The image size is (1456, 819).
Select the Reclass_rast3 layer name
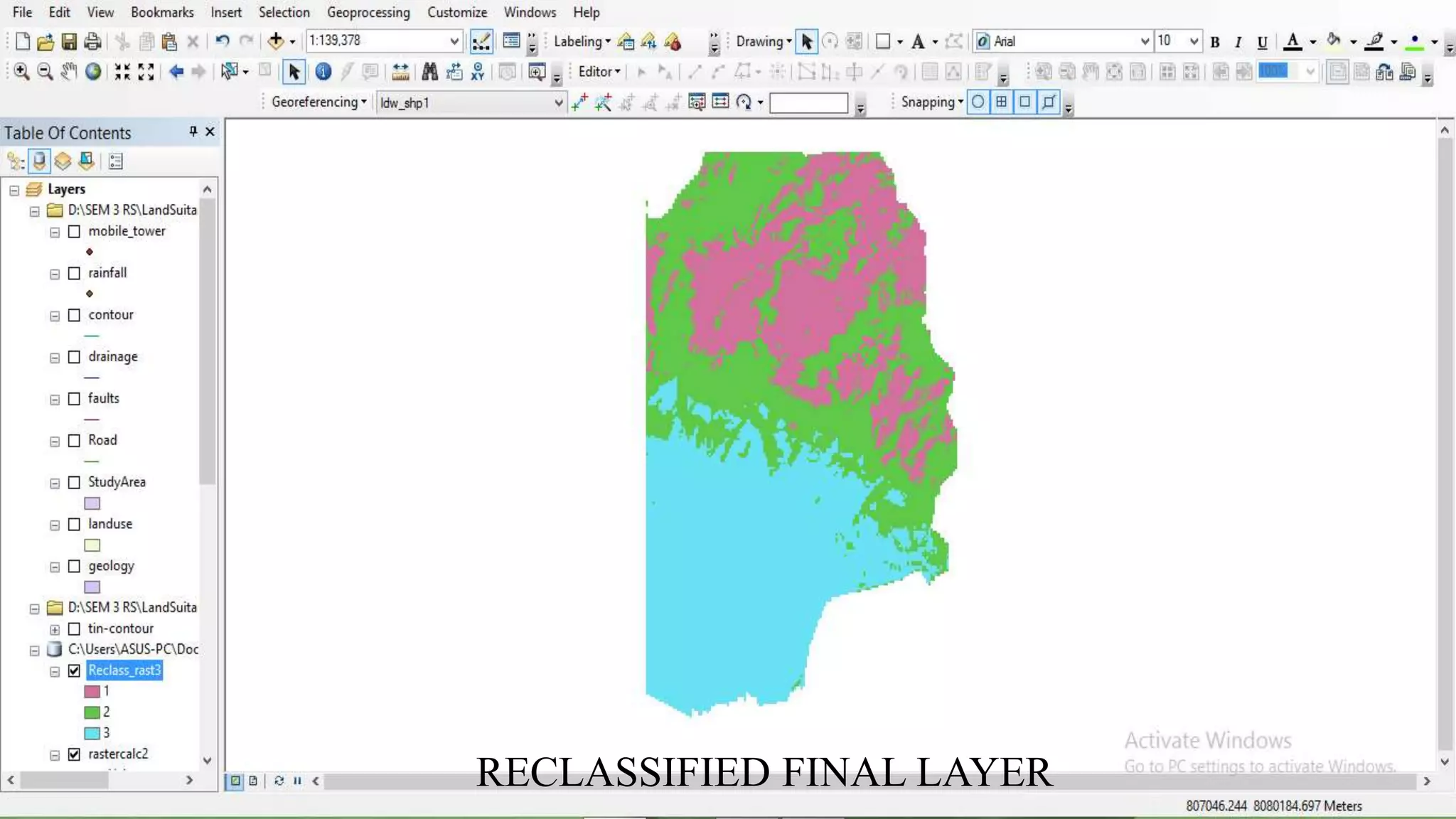click(124, 670)
